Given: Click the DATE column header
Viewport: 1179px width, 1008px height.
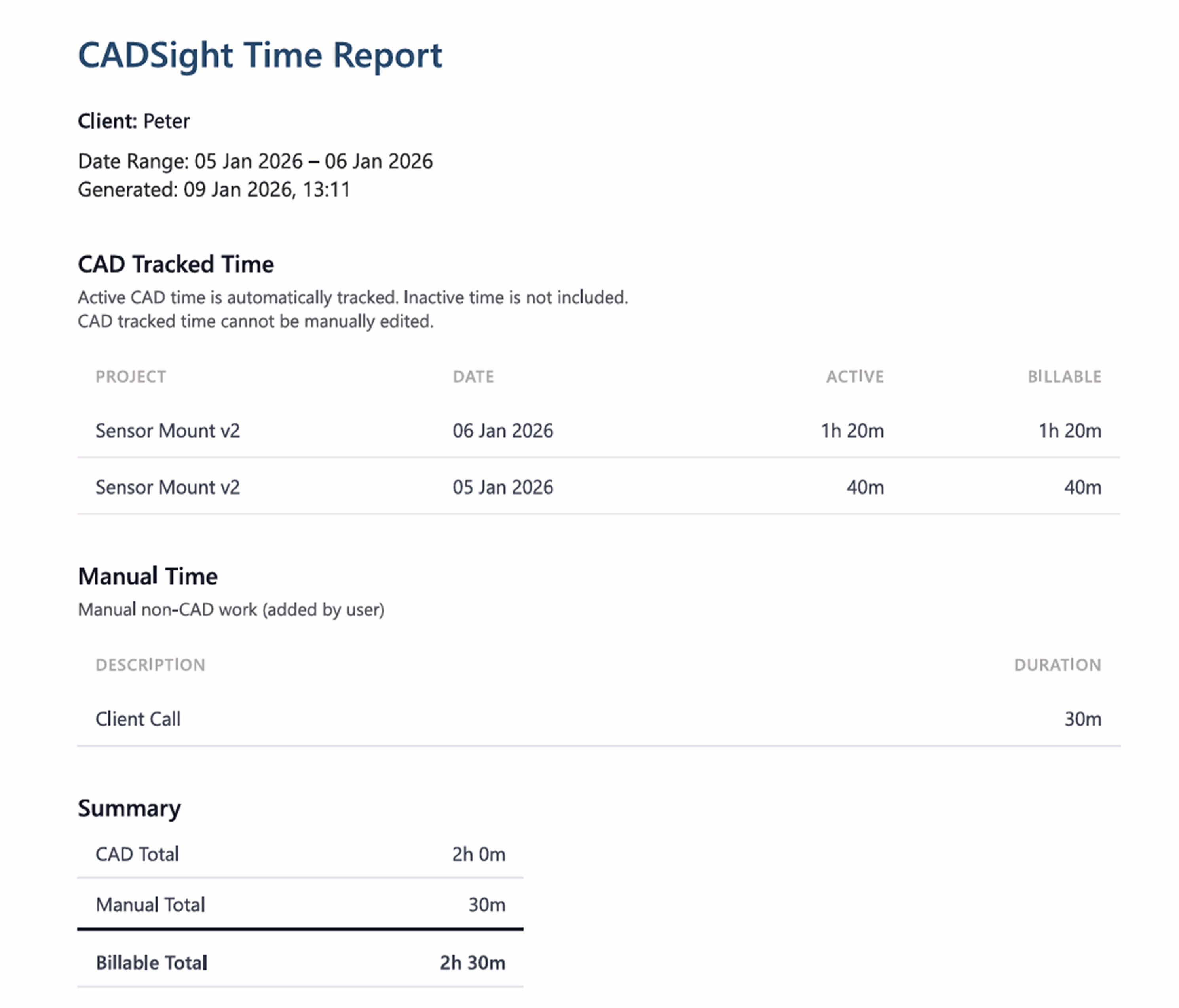Looking at the screenshot, I should [x=473, y=377].
